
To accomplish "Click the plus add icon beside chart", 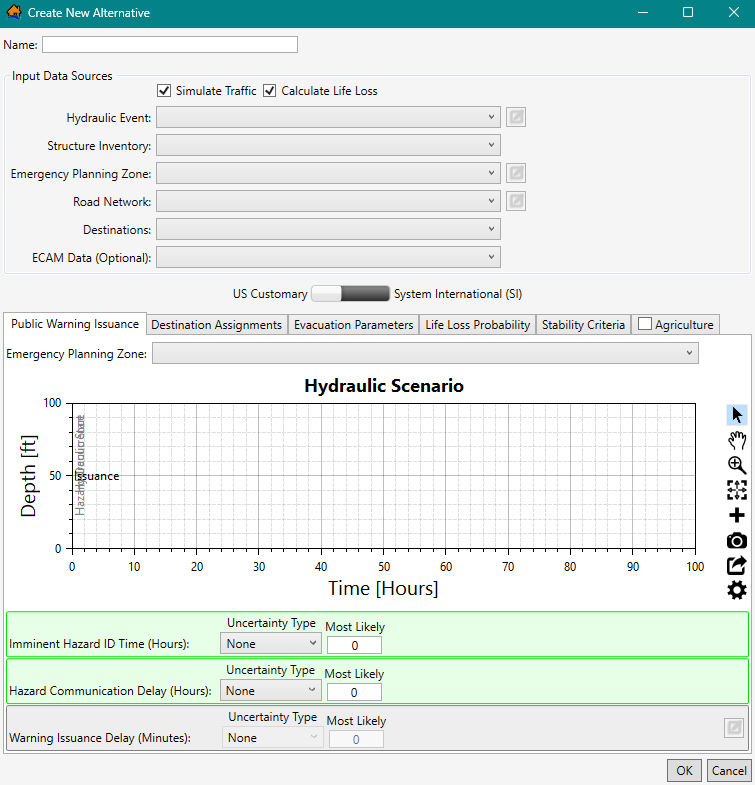I will 736,515.
